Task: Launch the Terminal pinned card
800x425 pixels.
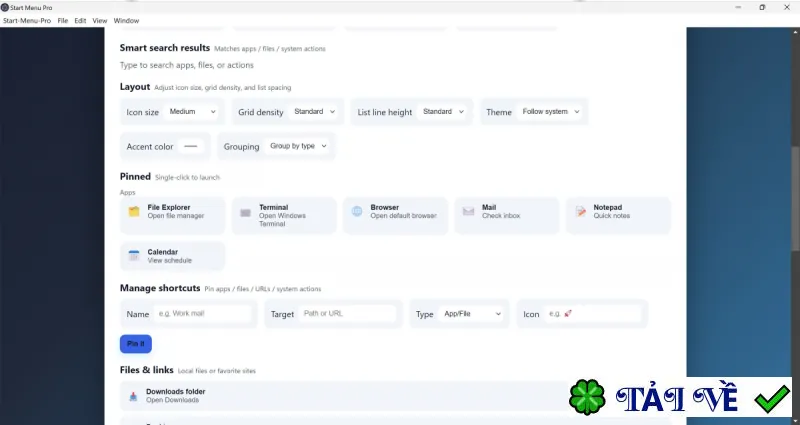Action: click(284, 216)
